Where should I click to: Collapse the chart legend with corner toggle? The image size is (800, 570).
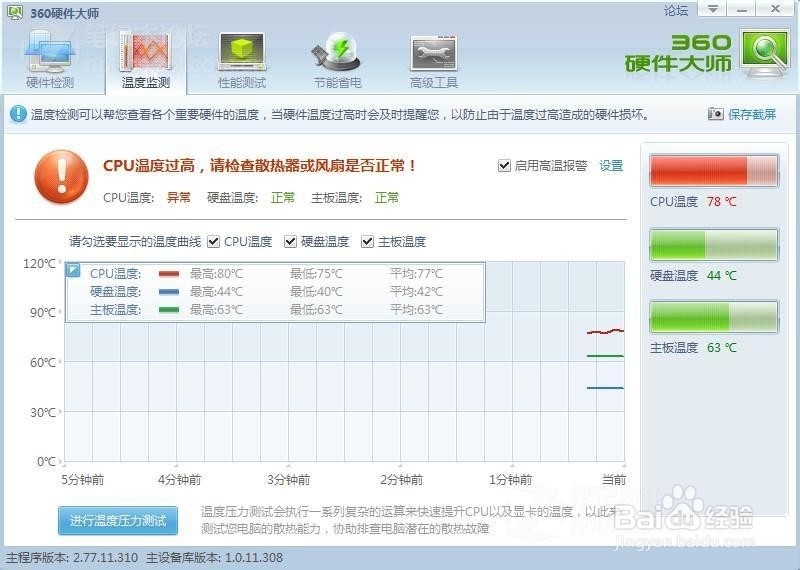point(73,270)
